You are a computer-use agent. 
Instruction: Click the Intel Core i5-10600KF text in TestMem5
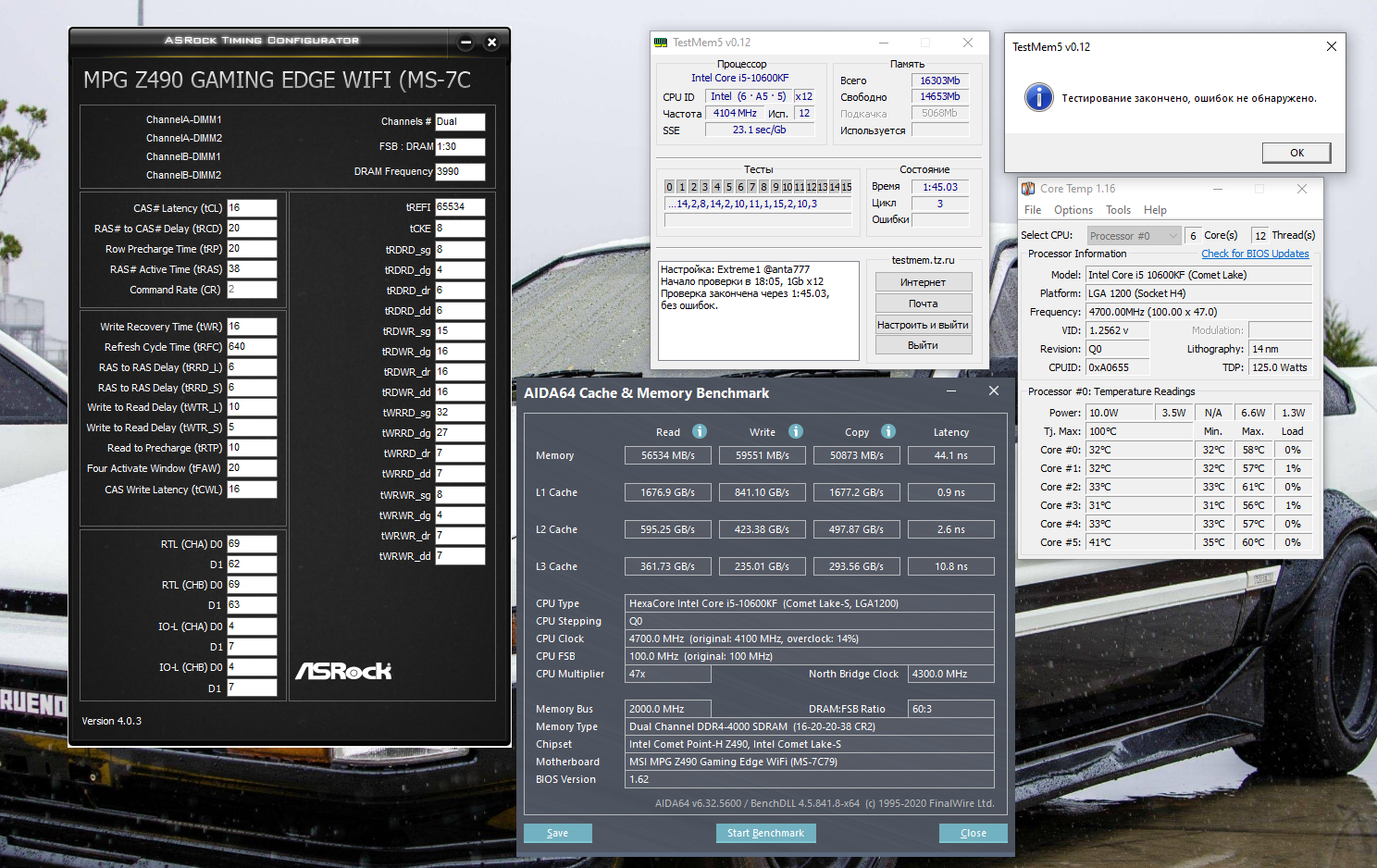point(740,78)
